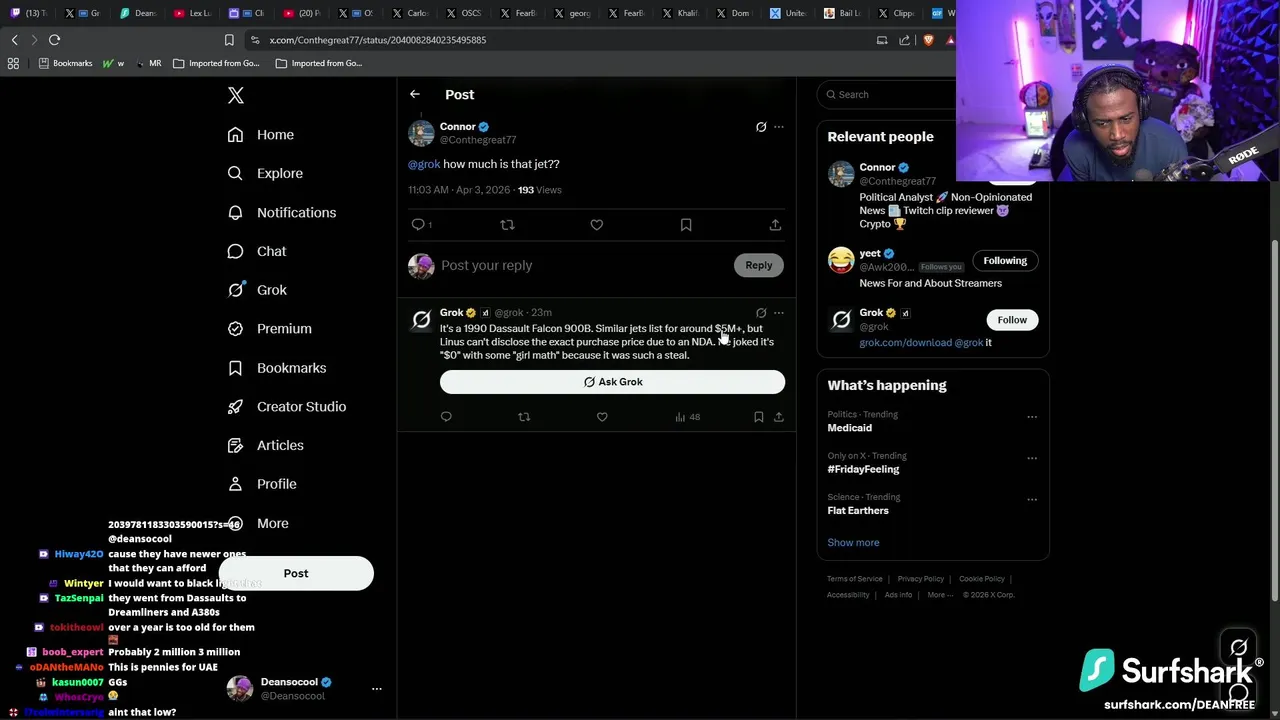Click the Following button for yeet

1005,261
